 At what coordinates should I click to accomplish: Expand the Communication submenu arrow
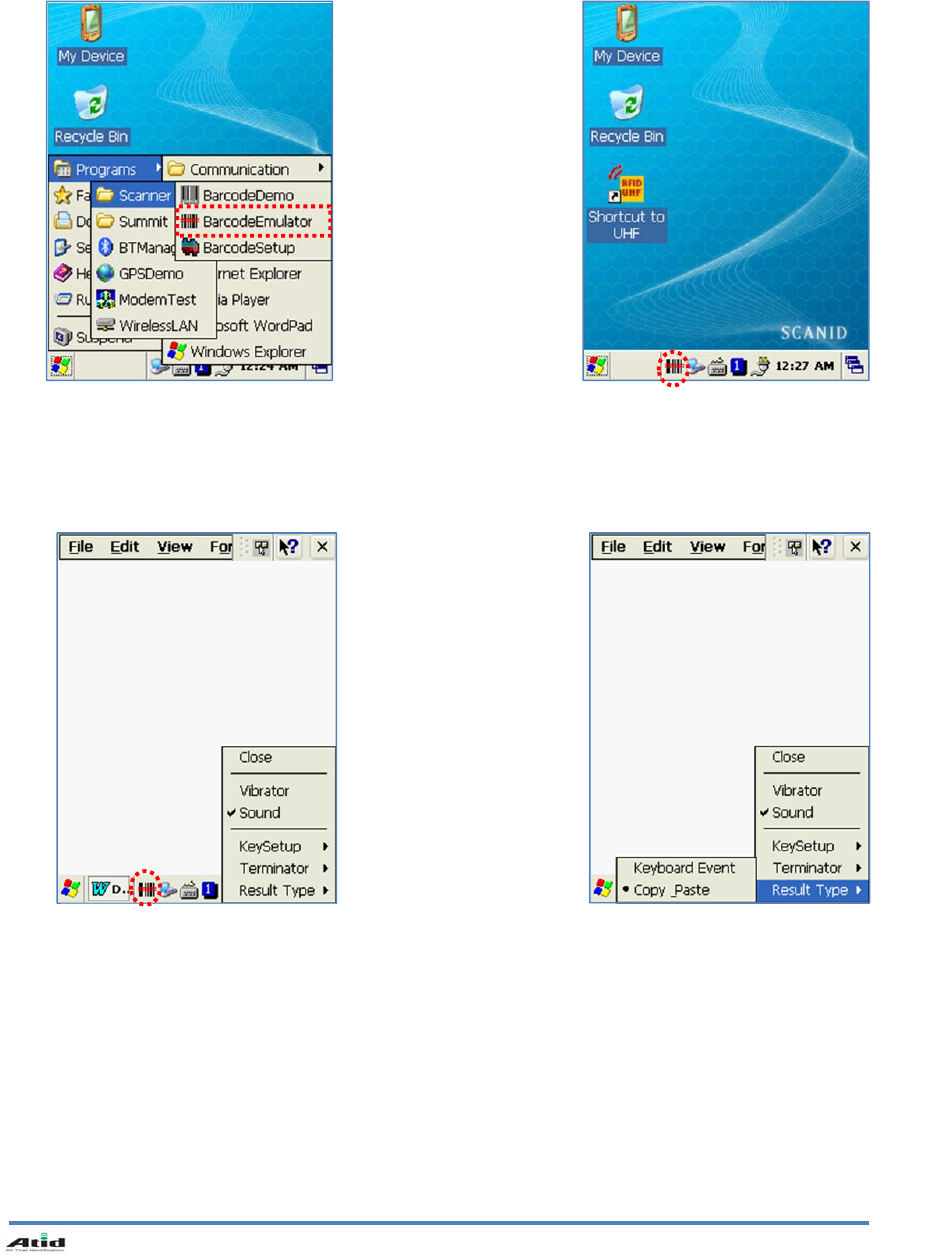coord(321,168)
